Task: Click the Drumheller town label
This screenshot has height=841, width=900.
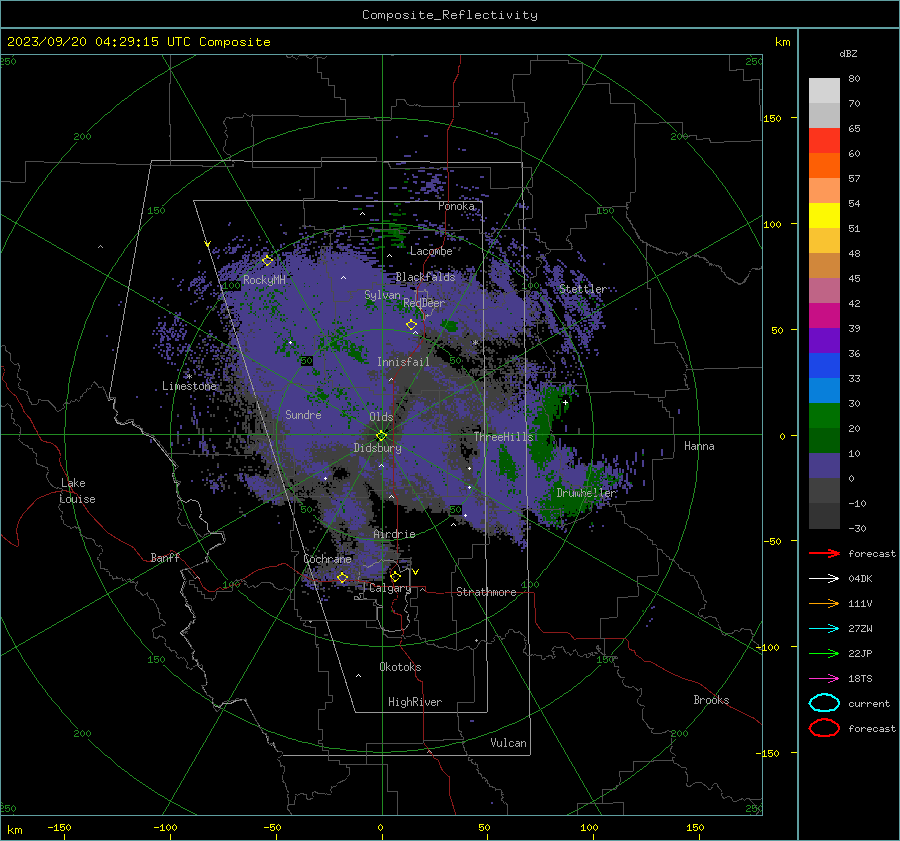Action: coord(586,493)
